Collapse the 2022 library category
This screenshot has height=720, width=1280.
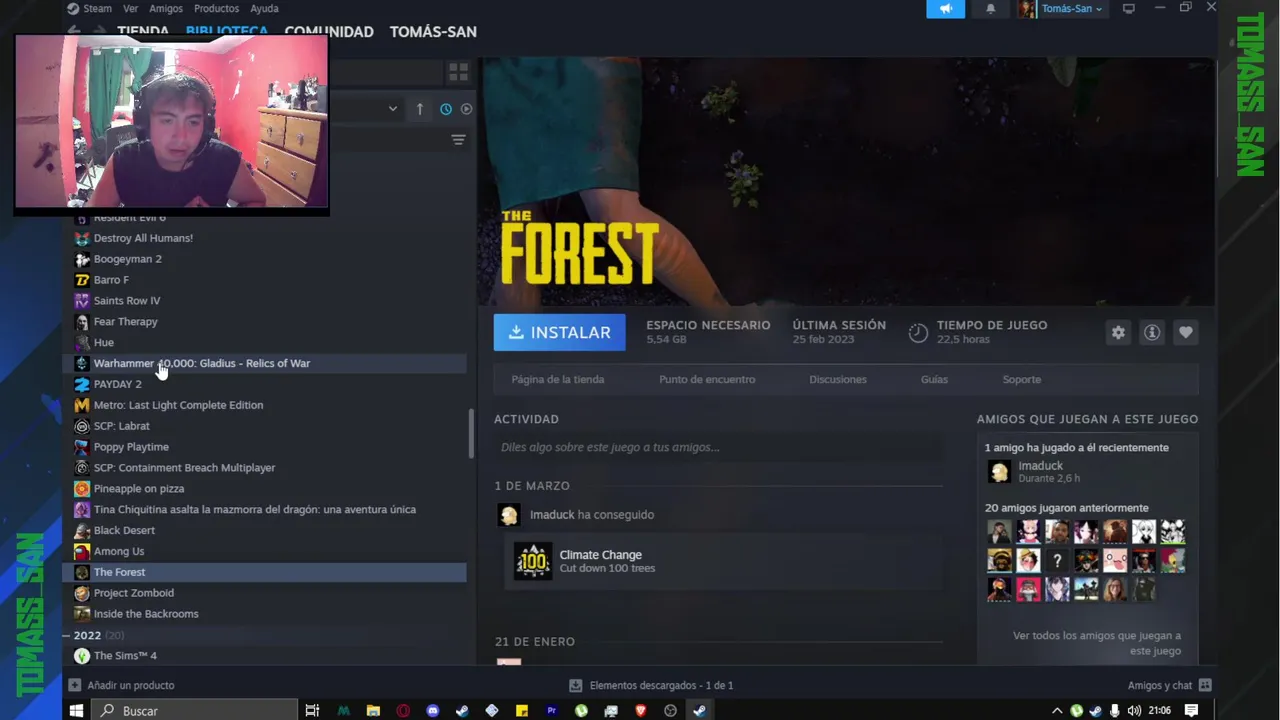tap(66, 636)
